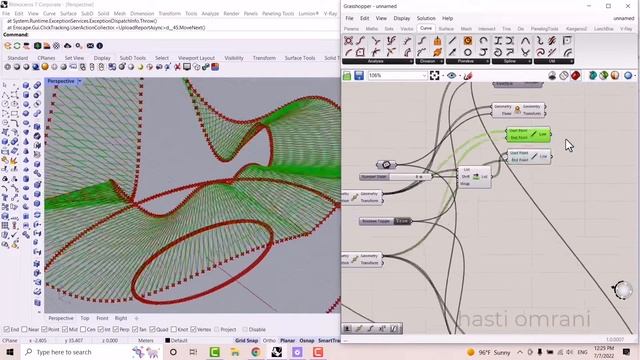The height and width of the screenshot is (360, 640).
Task: Click the green refresh arrows icon in Rhino
Action: 17,46
